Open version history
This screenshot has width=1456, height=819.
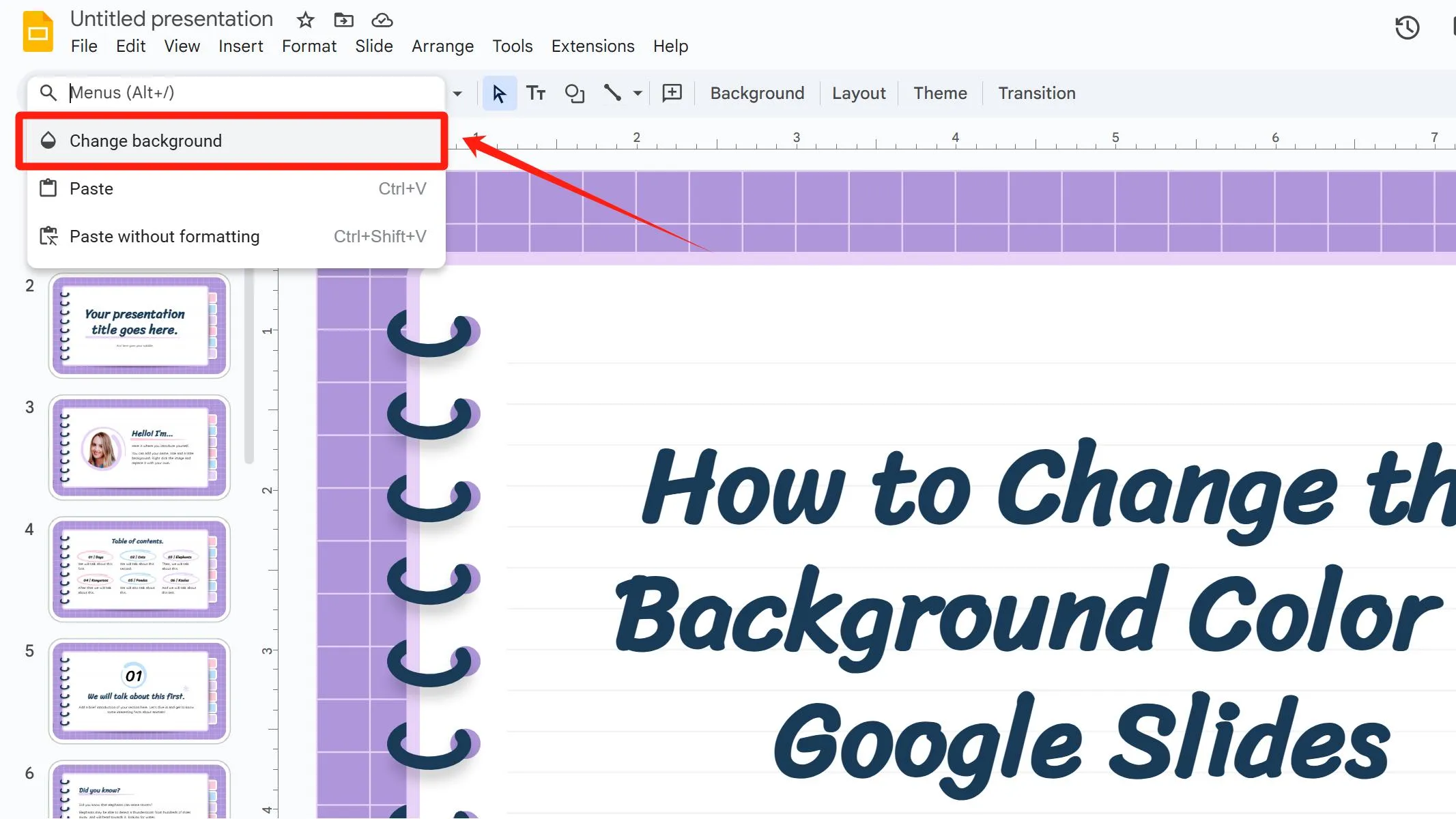(x=1406, y=28)
